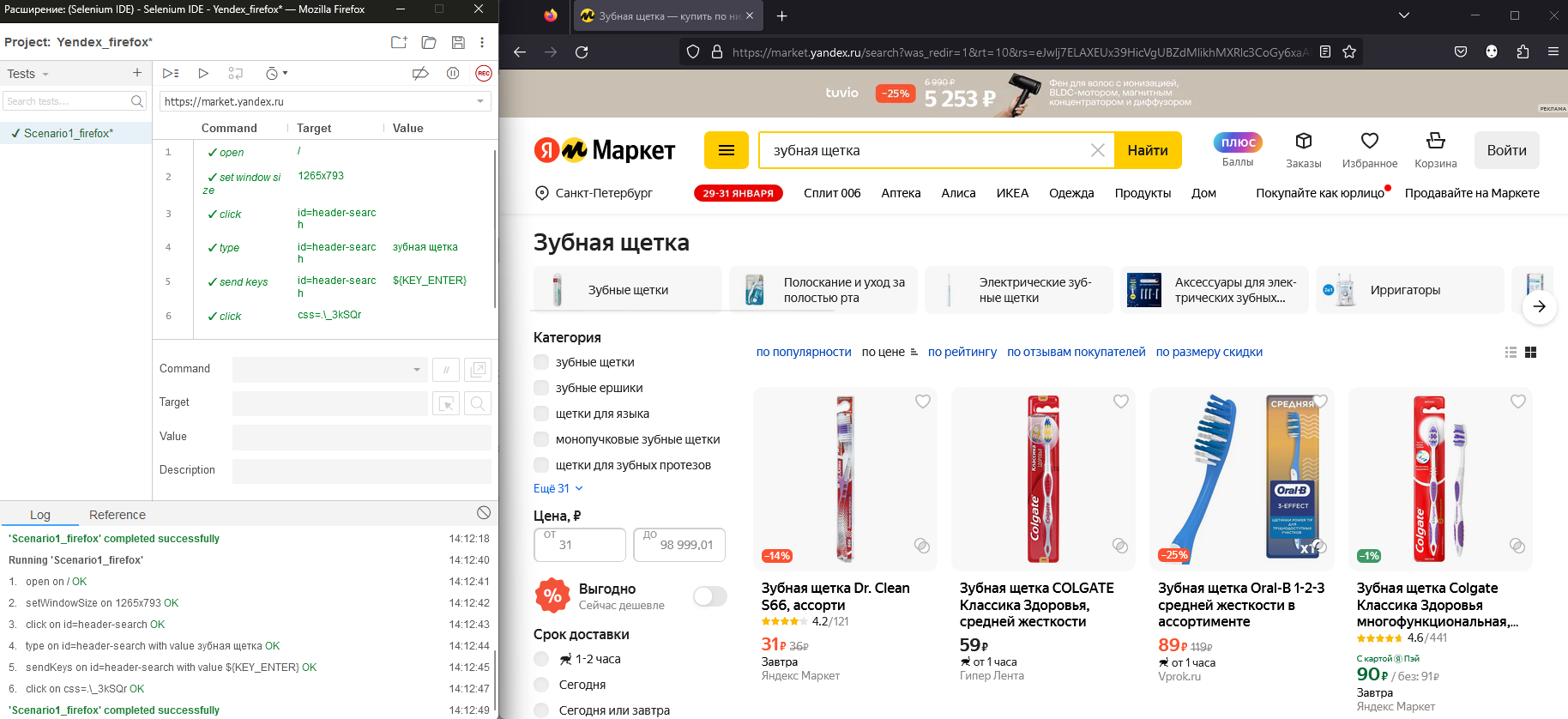
Task: Switch to Log tab
Action: [x=40, y=515]
